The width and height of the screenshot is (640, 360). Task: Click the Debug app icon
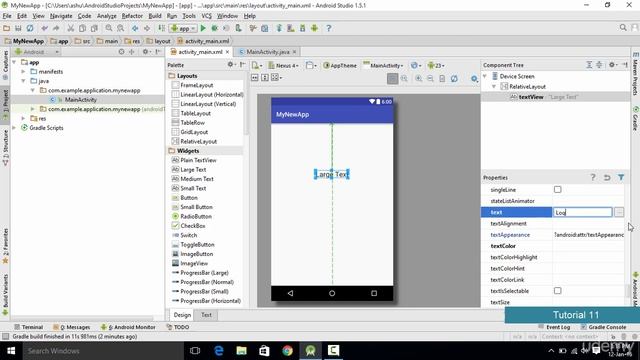click(214, 28)
